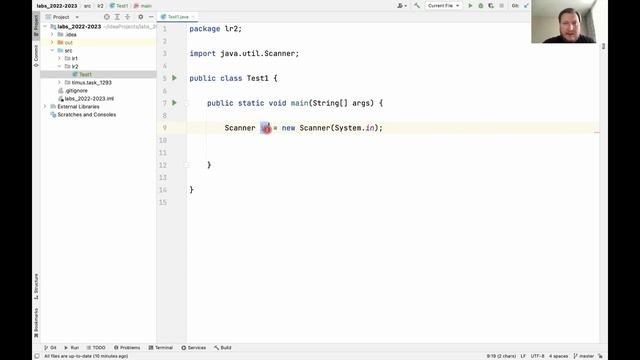Close the Test1.java editor tab
Image resolution: width=640 pixels, height=360 pixels.
coord(193,17)
